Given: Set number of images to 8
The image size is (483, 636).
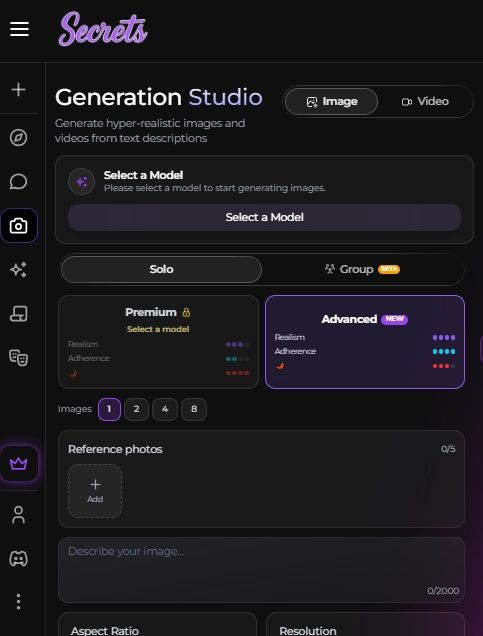Looking at the screenshot, I should coord(194,409).
